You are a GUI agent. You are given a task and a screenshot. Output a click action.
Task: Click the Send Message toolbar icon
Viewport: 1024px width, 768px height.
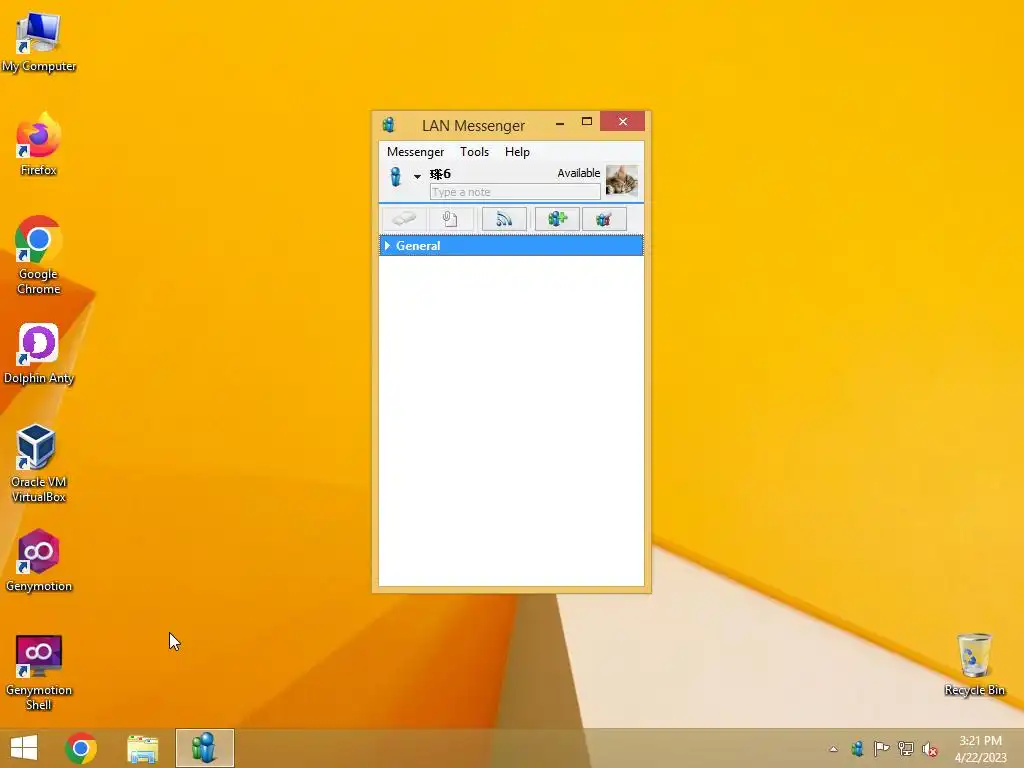404,219
